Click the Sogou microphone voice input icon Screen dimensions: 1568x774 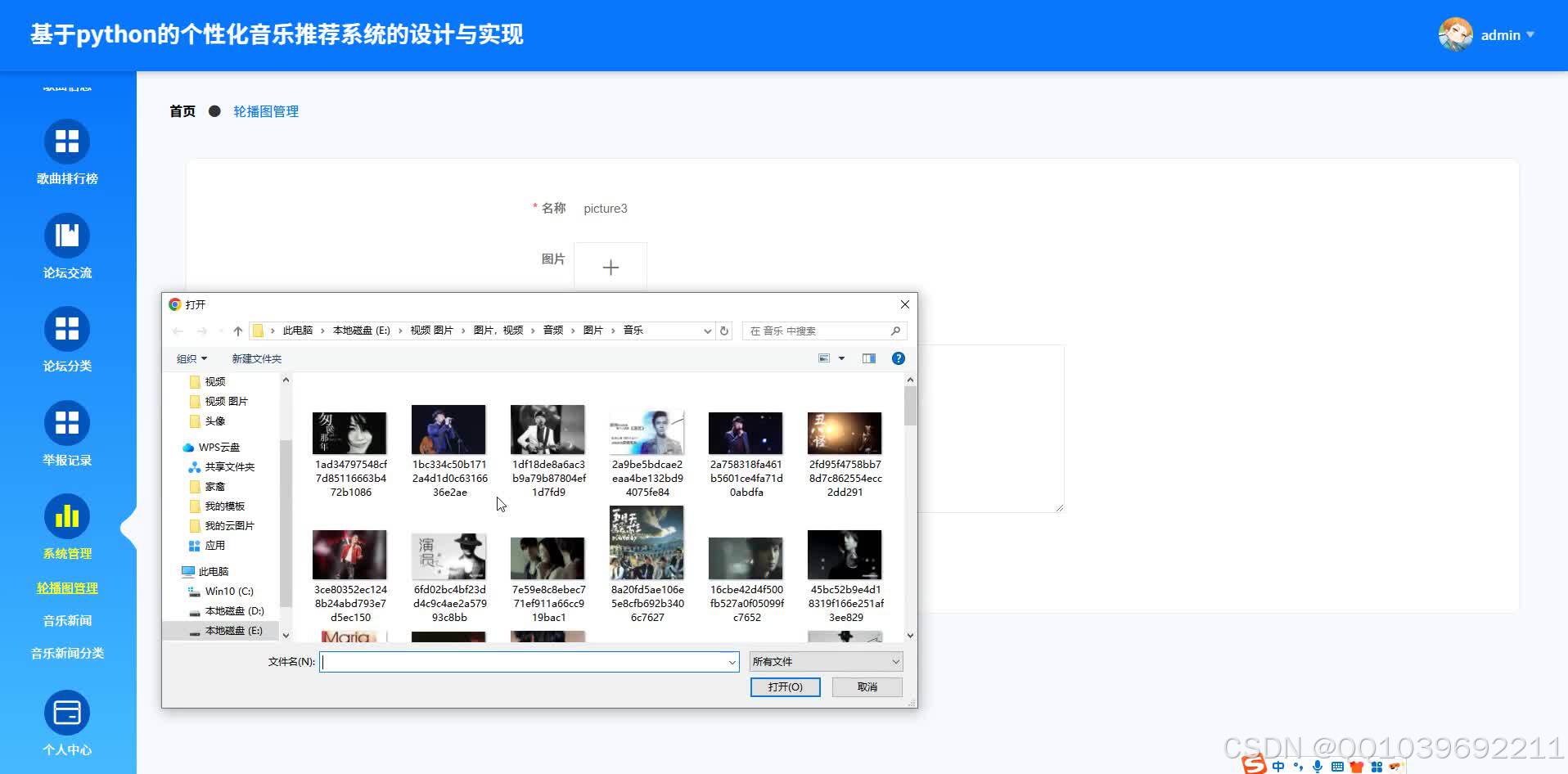(x=1318, y=766)
